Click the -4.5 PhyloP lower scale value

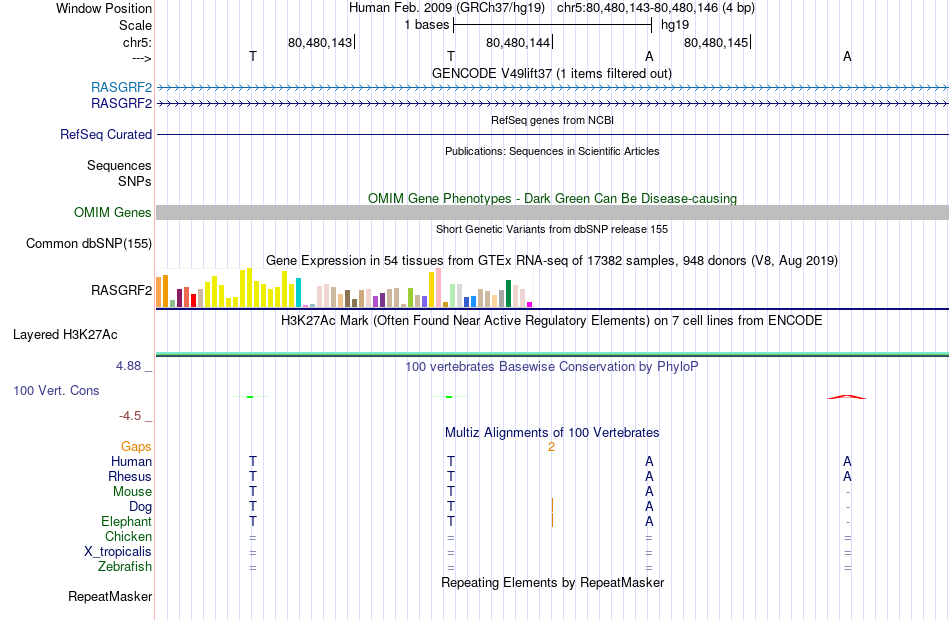coord(130,416)
